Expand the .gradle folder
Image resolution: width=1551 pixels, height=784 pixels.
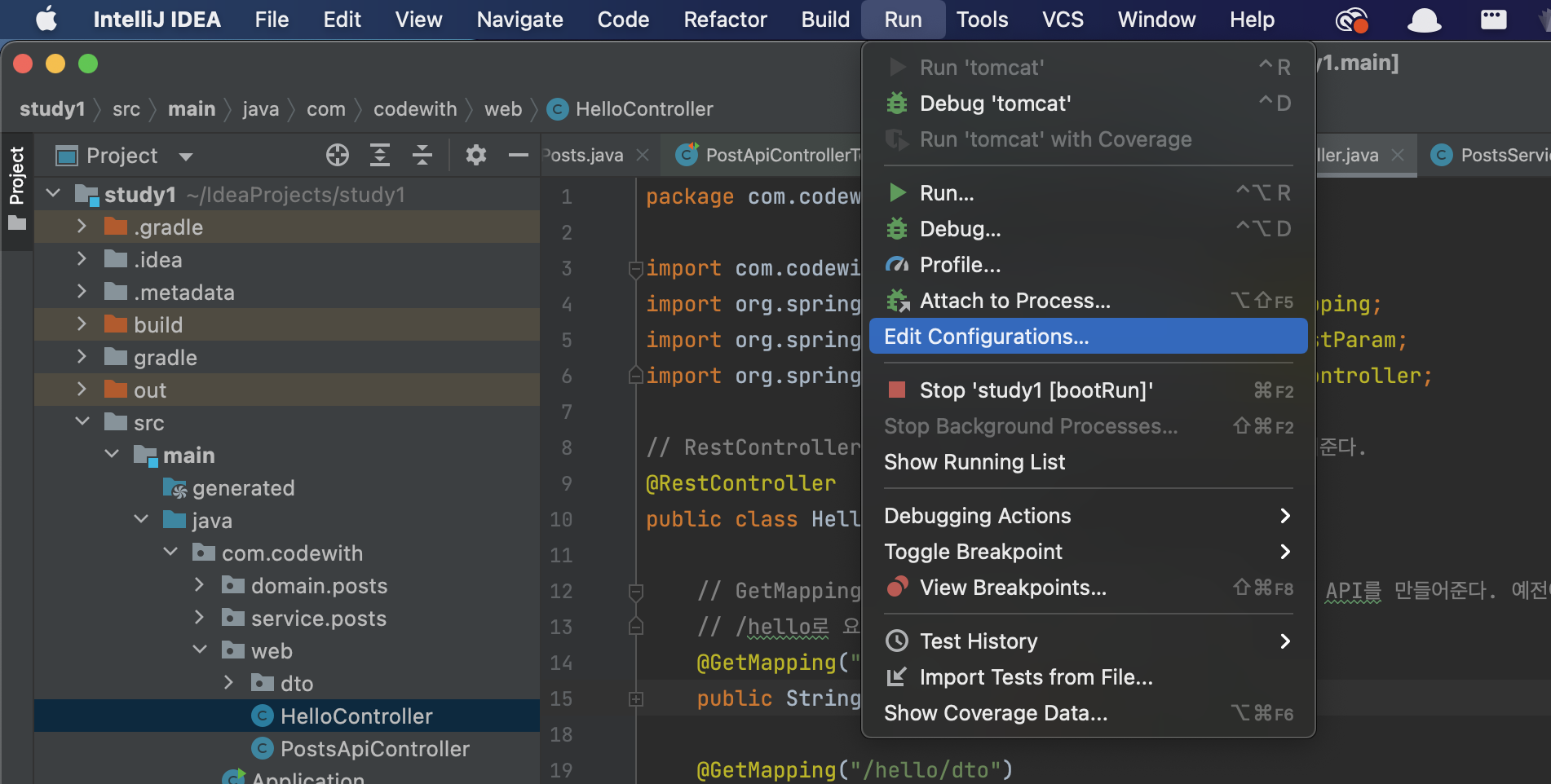[x=82, y=227]
